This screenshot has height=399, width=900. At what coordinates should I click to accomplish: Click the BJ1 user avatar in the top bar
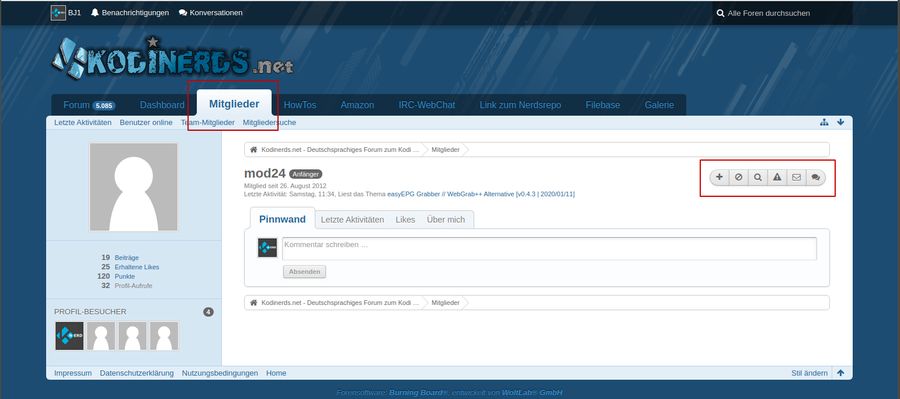[58, 13]
